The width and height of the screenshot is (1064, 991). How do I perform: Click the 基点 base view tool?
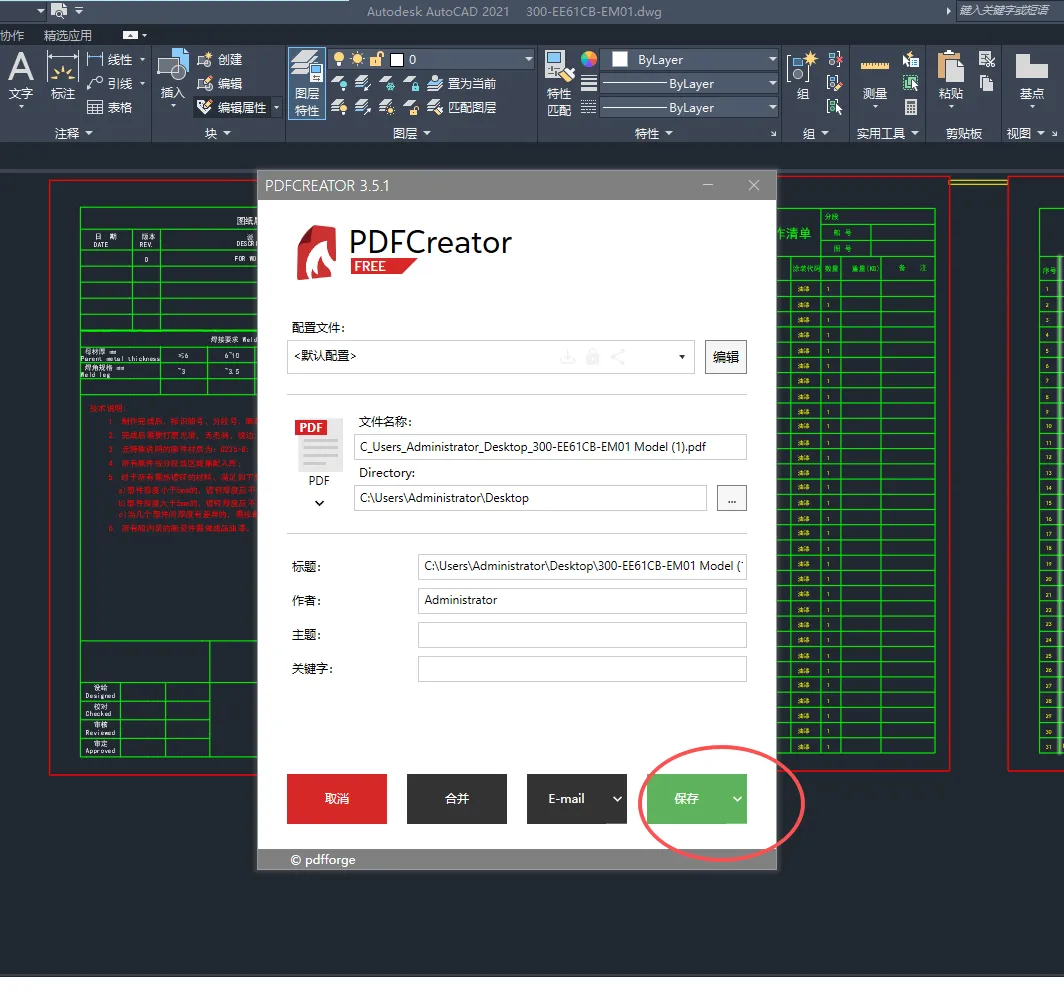(1031, 76)
